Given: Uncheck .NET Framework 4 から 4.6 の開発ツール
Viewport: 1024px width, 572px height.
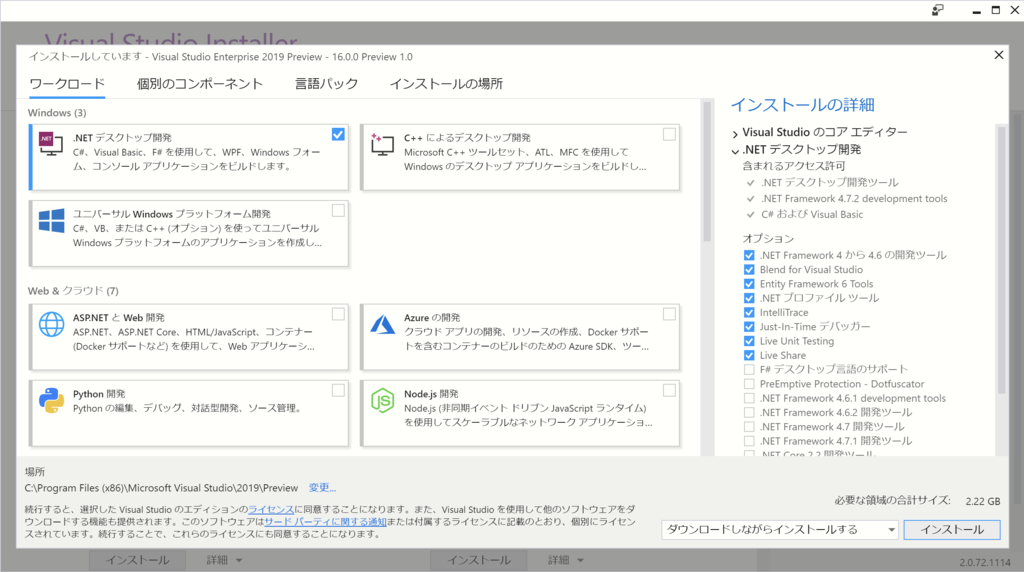Looking at the screenshot, I should click(x=749, y=255).
